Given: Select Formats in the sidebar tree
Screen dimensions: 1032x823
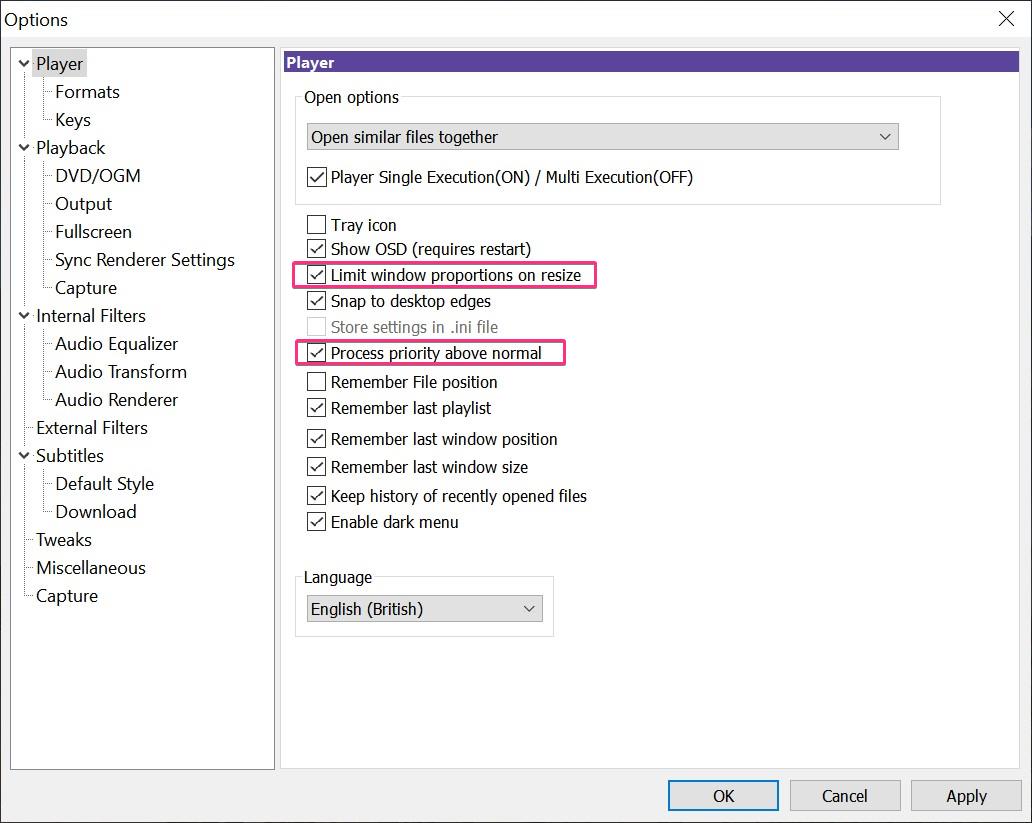Looking at the screenshot, I should pyautogui.click(x=86, y=91).
